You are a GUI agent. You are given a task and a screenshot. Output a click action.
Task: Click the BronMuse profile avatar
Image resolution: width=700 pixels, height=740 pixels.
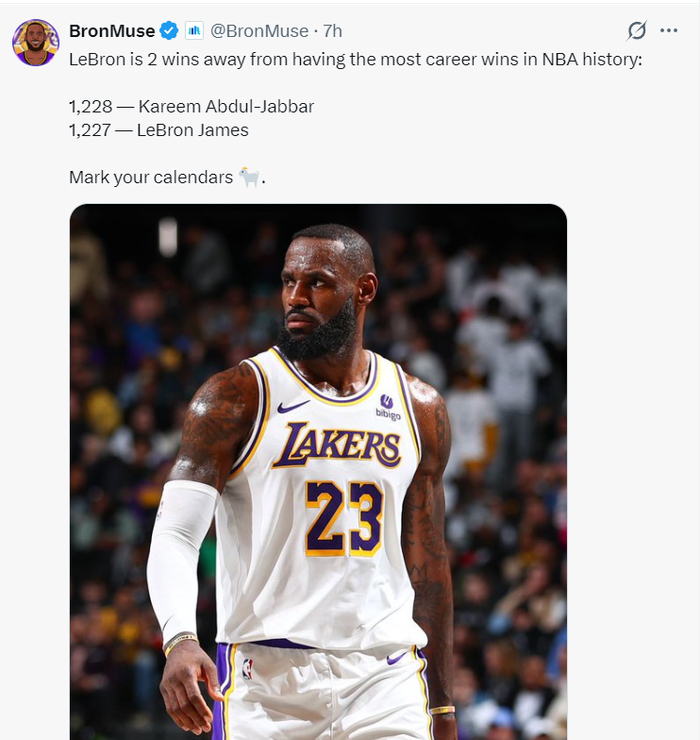[x=35, y=42]
